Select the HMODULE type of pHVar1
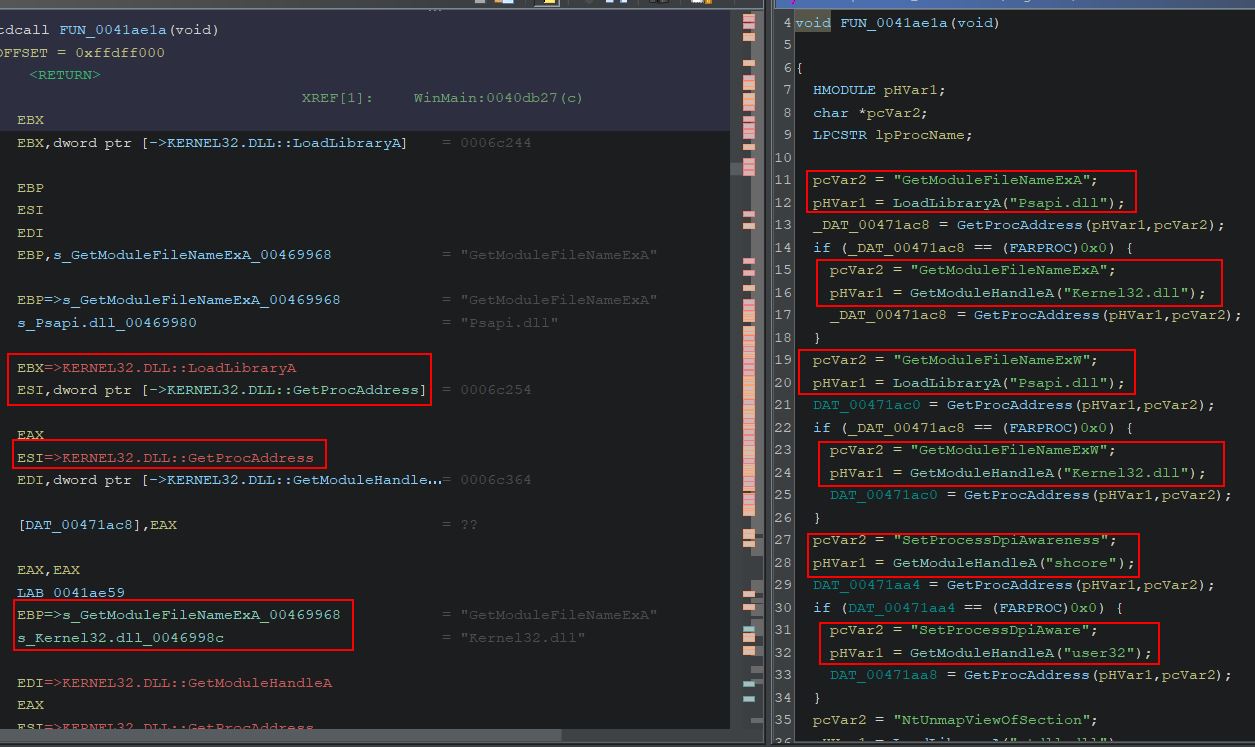 (845, 90)
